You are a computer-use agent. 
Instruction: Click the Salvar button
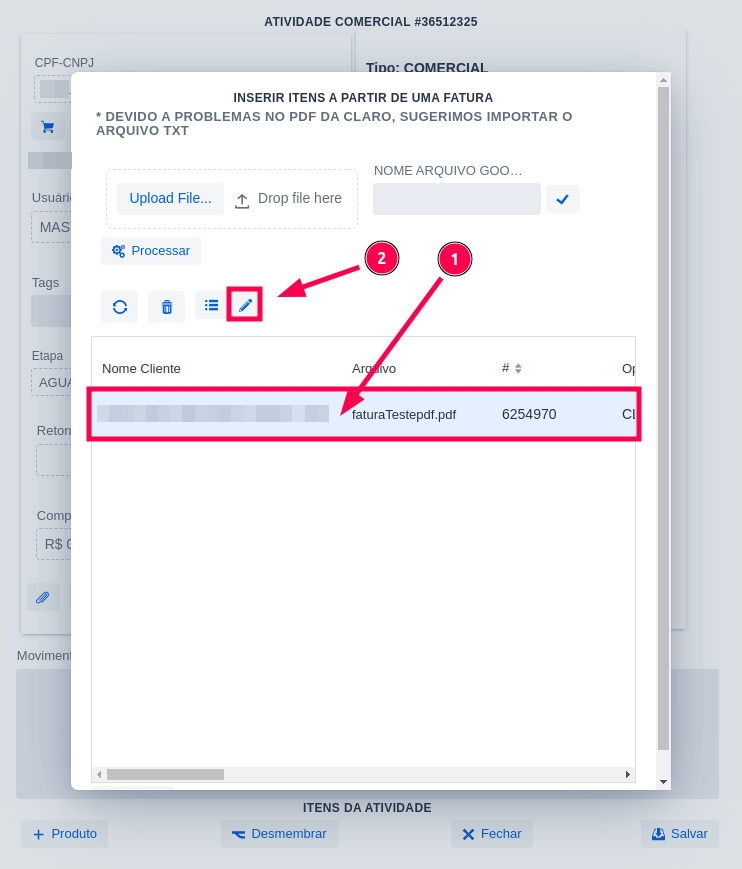(x=679, y=834)
